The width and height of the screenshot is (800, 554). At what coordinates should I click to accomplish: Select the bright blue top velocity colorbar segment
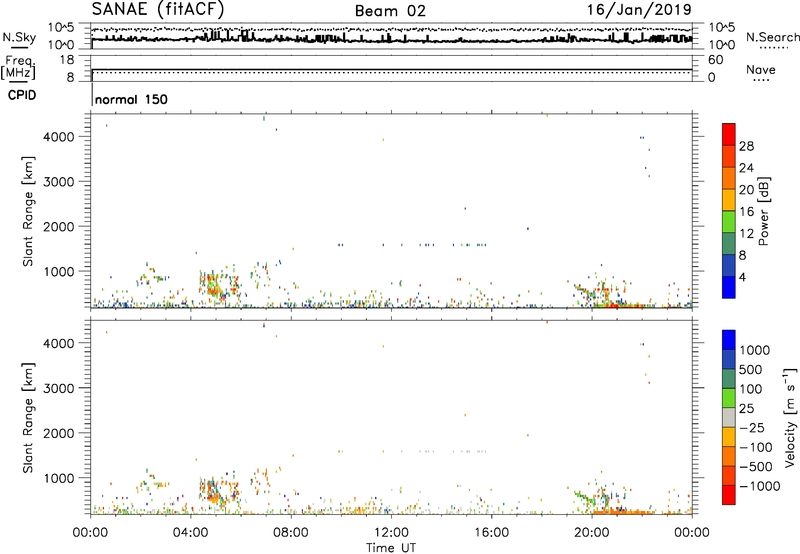[729, 340]
